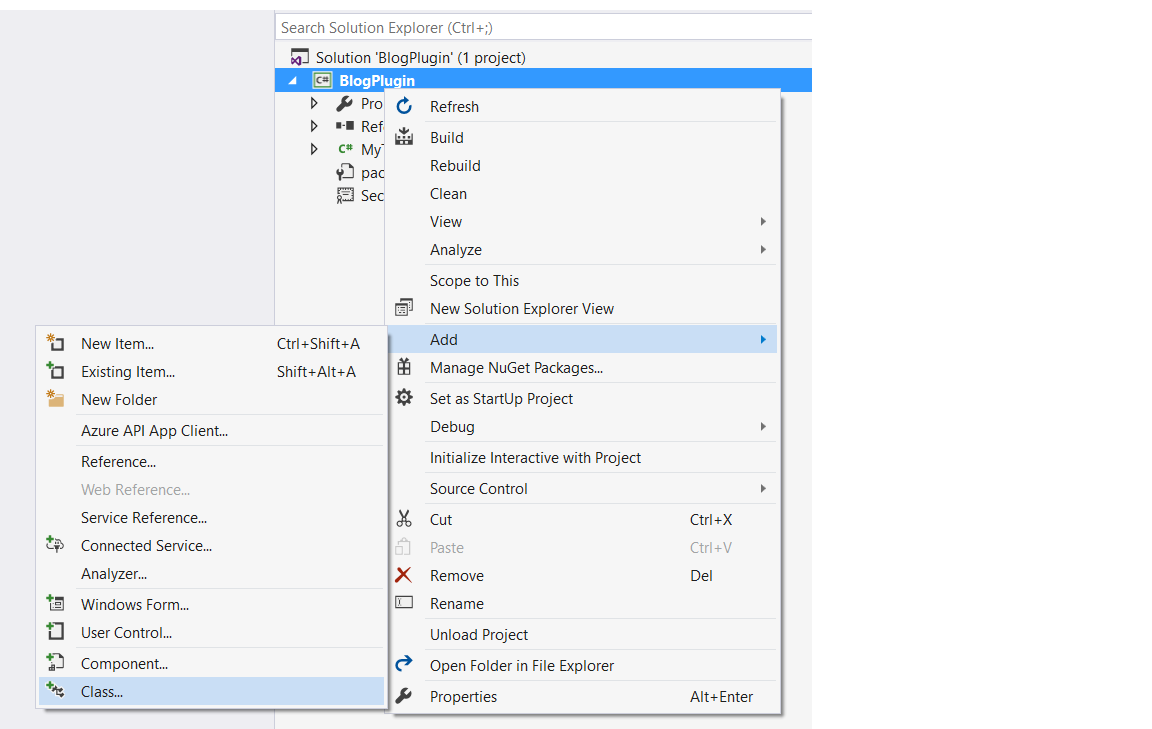Screen dimensions: 1152x729
Task: Expand the Properties node in Solution Explorer
Action: (x=314, y=103)
